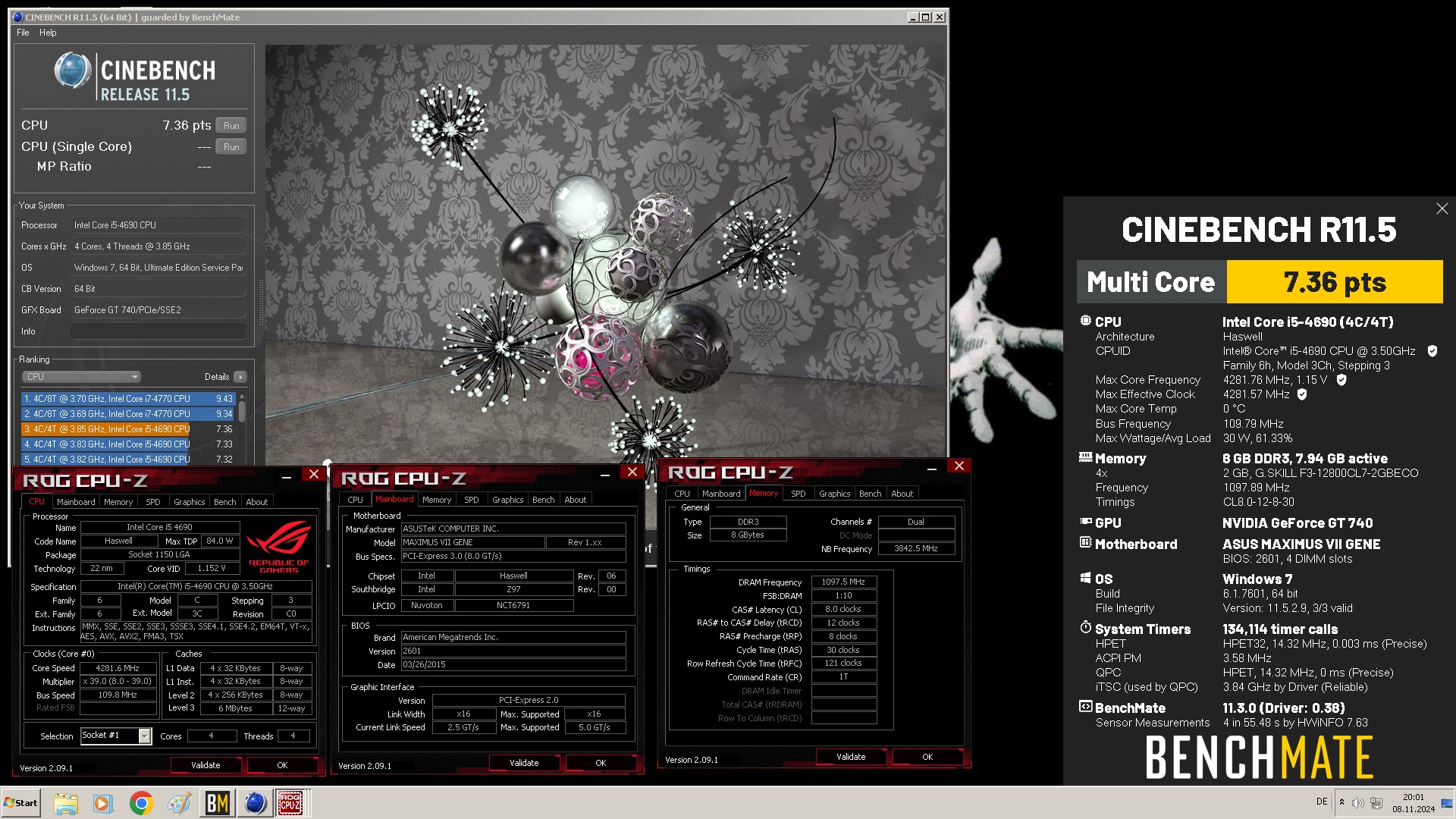1456x819 pixels.
Task: Switch to ROG CPU-Z taskbar icon
Action: (x=291, y=803)
